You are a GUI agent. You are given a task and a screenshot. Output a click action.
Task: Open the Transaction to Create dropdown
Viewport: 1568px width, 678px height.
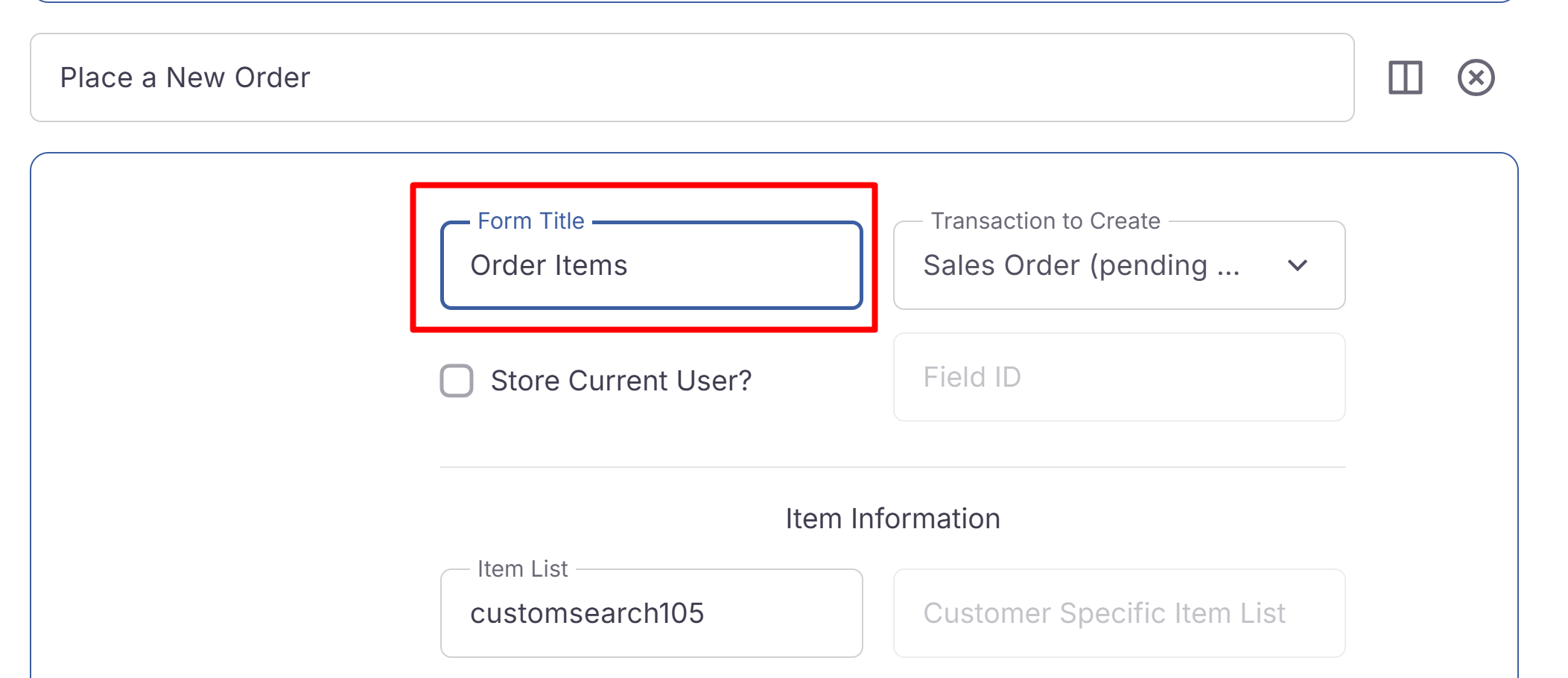point(1119,265)
